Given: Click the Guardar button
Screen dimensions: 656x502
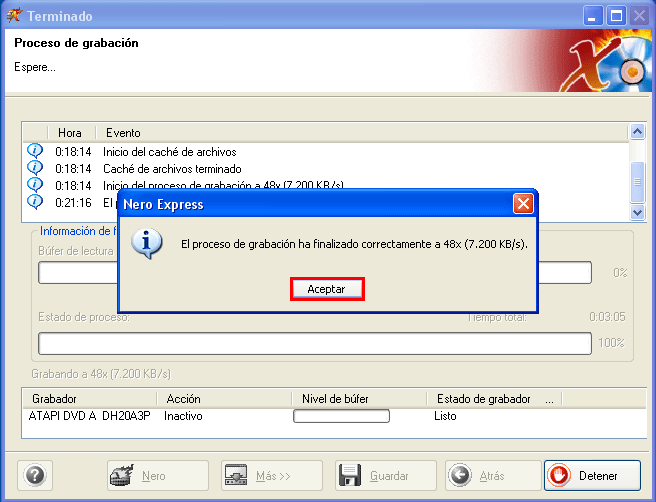Looking at the screenshot, I should coord(386,476).
